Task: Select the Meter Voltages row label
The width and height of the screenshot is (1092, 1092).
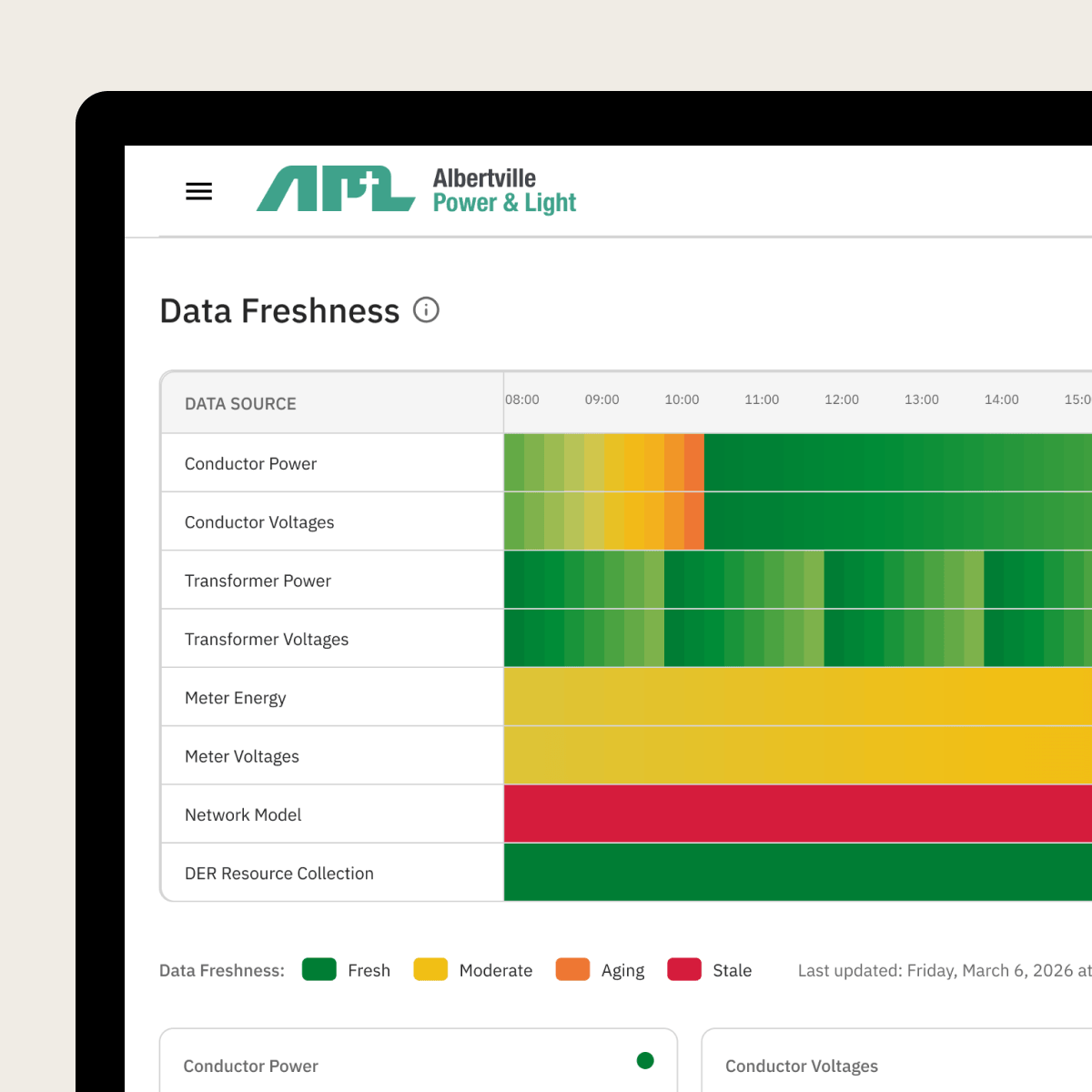Action: point(241,756)
